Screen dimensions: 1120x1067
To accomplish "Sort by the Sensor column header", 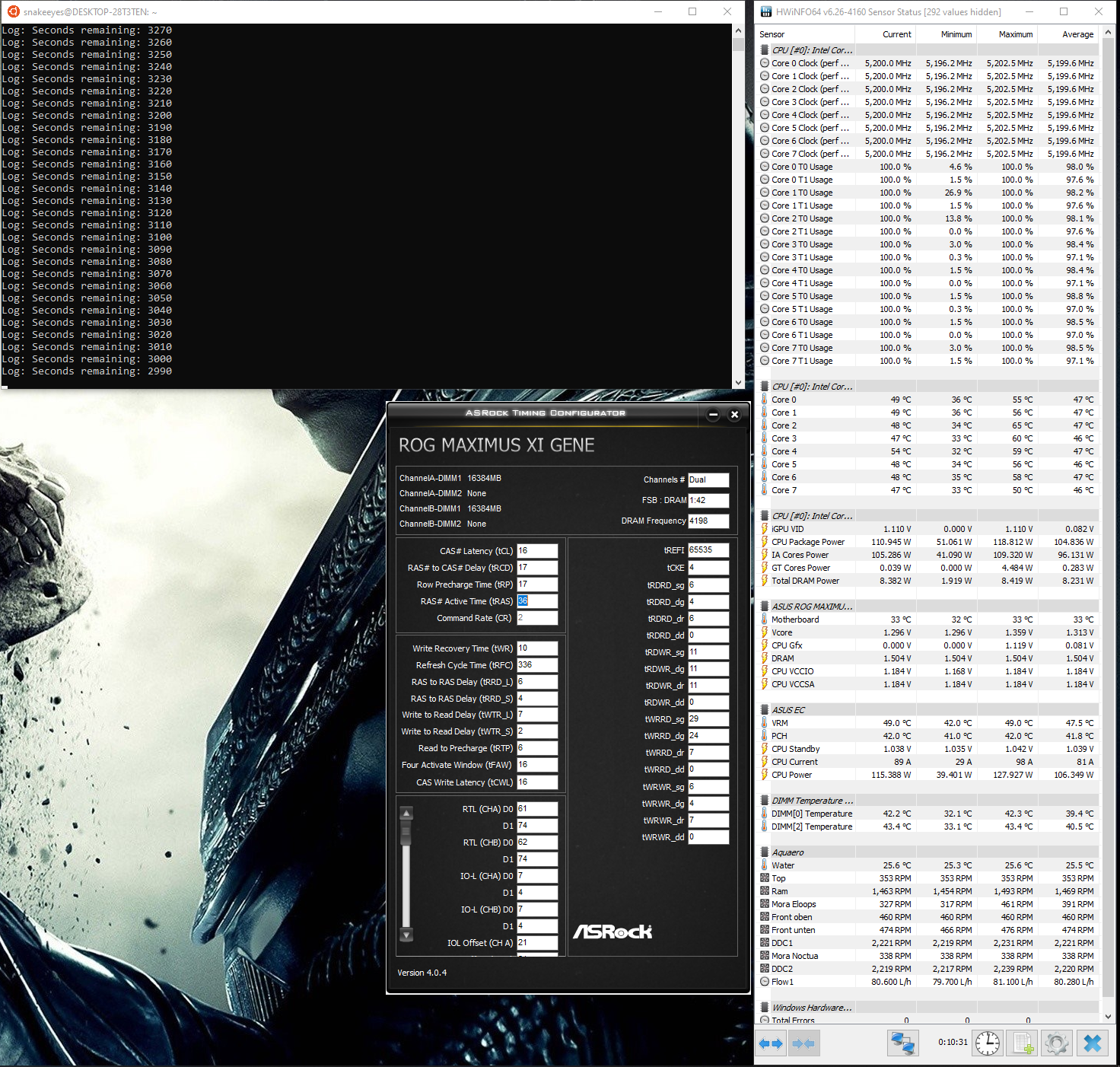I will (806, 34).
